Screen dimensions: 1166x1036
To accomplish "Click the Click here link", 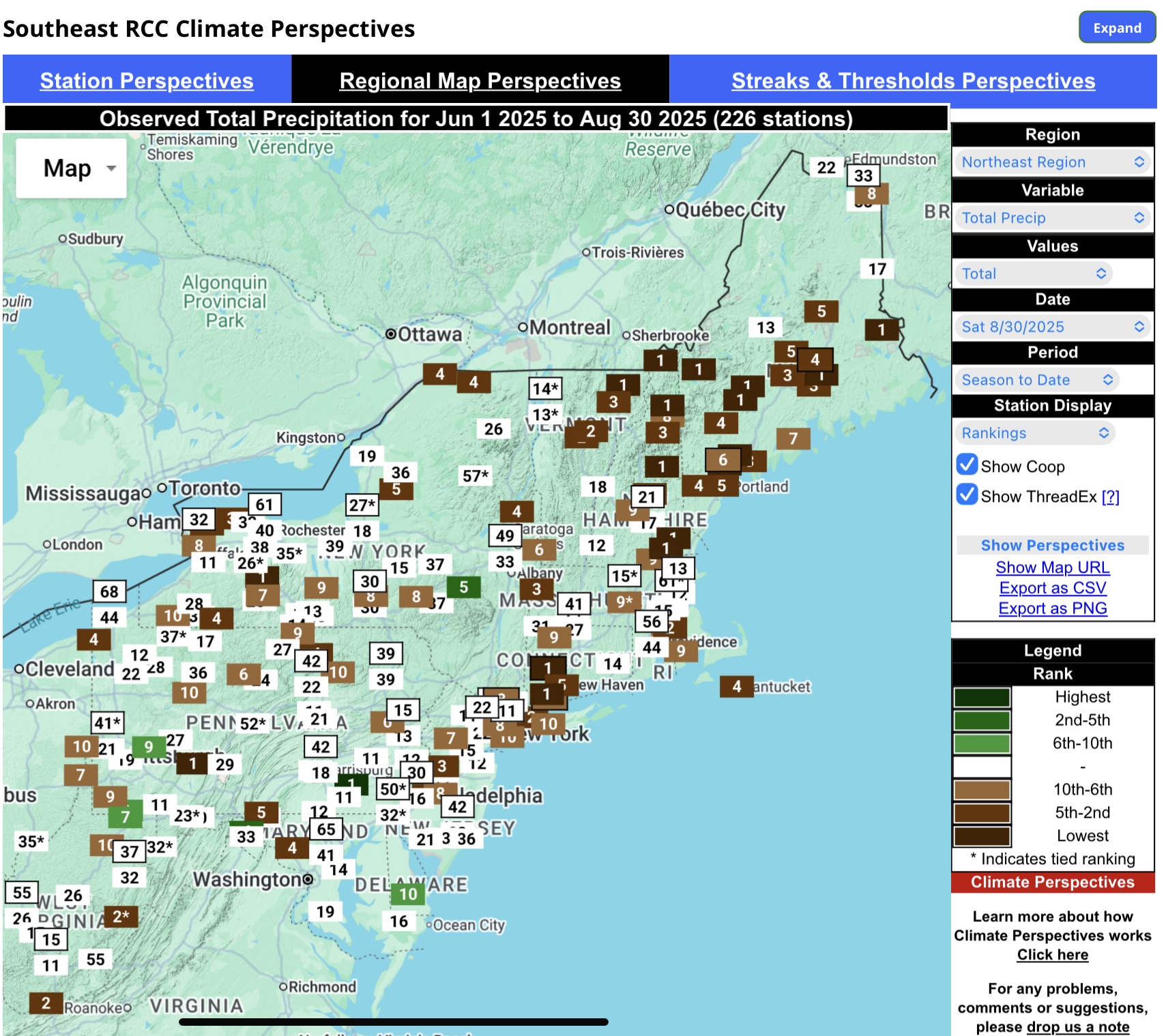I will (1052, 955).
